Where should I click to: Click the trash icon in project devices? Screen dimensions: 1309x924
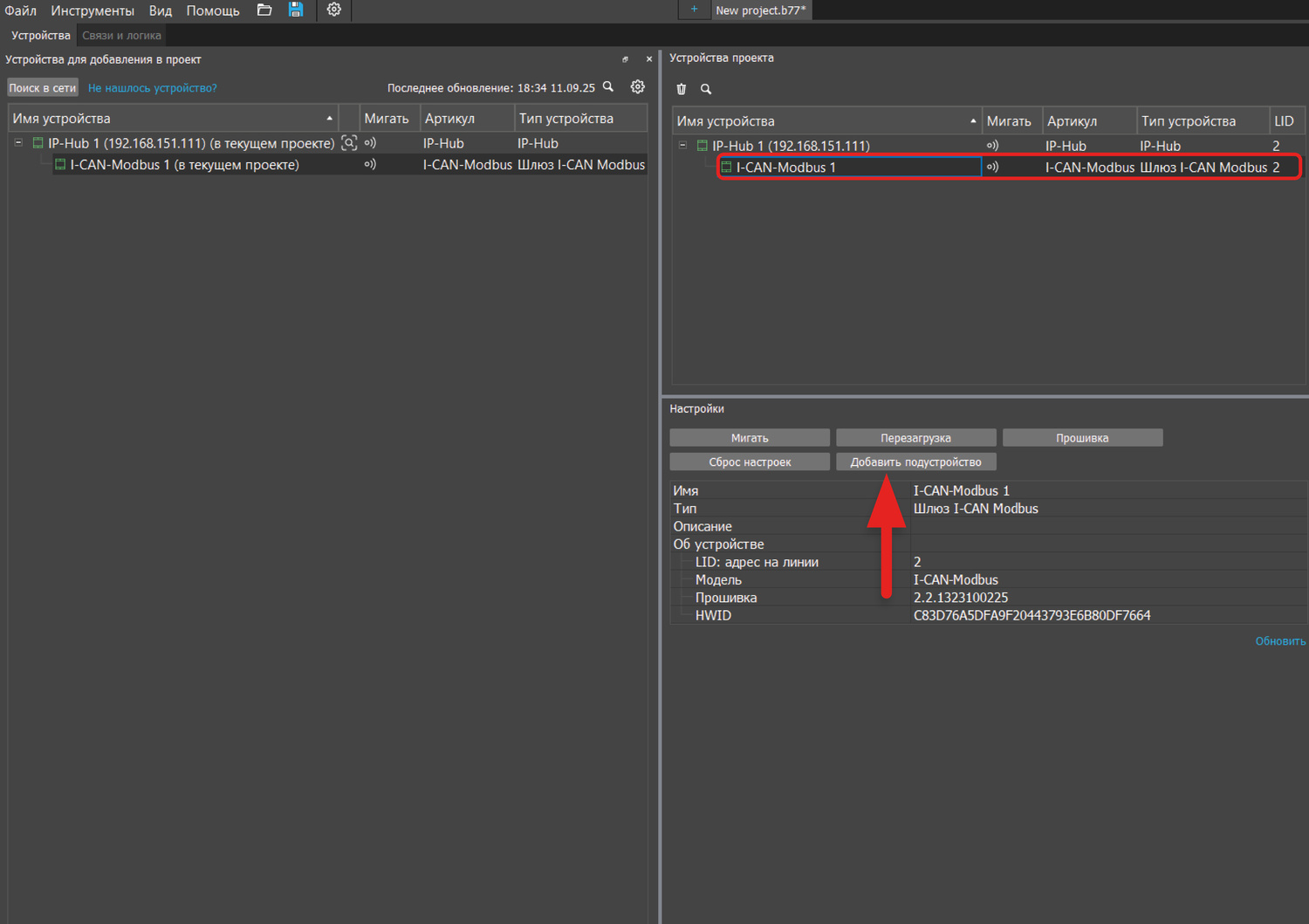pyautogui.click(x=682, y=89)
